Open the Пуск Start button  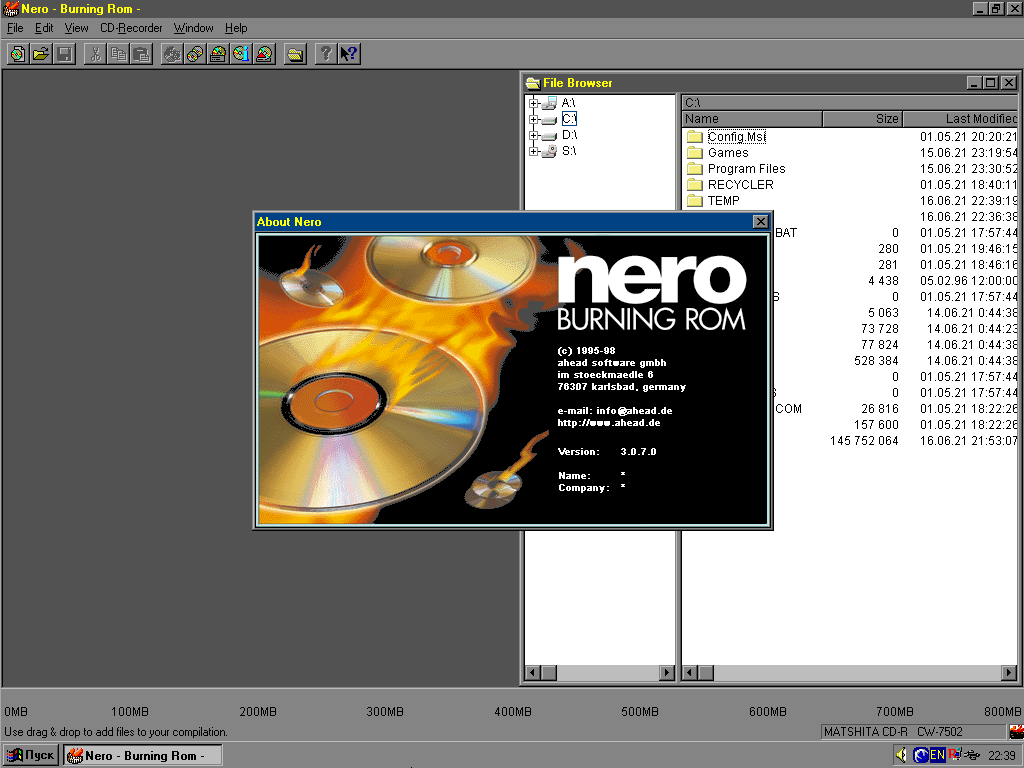[31, 756]
